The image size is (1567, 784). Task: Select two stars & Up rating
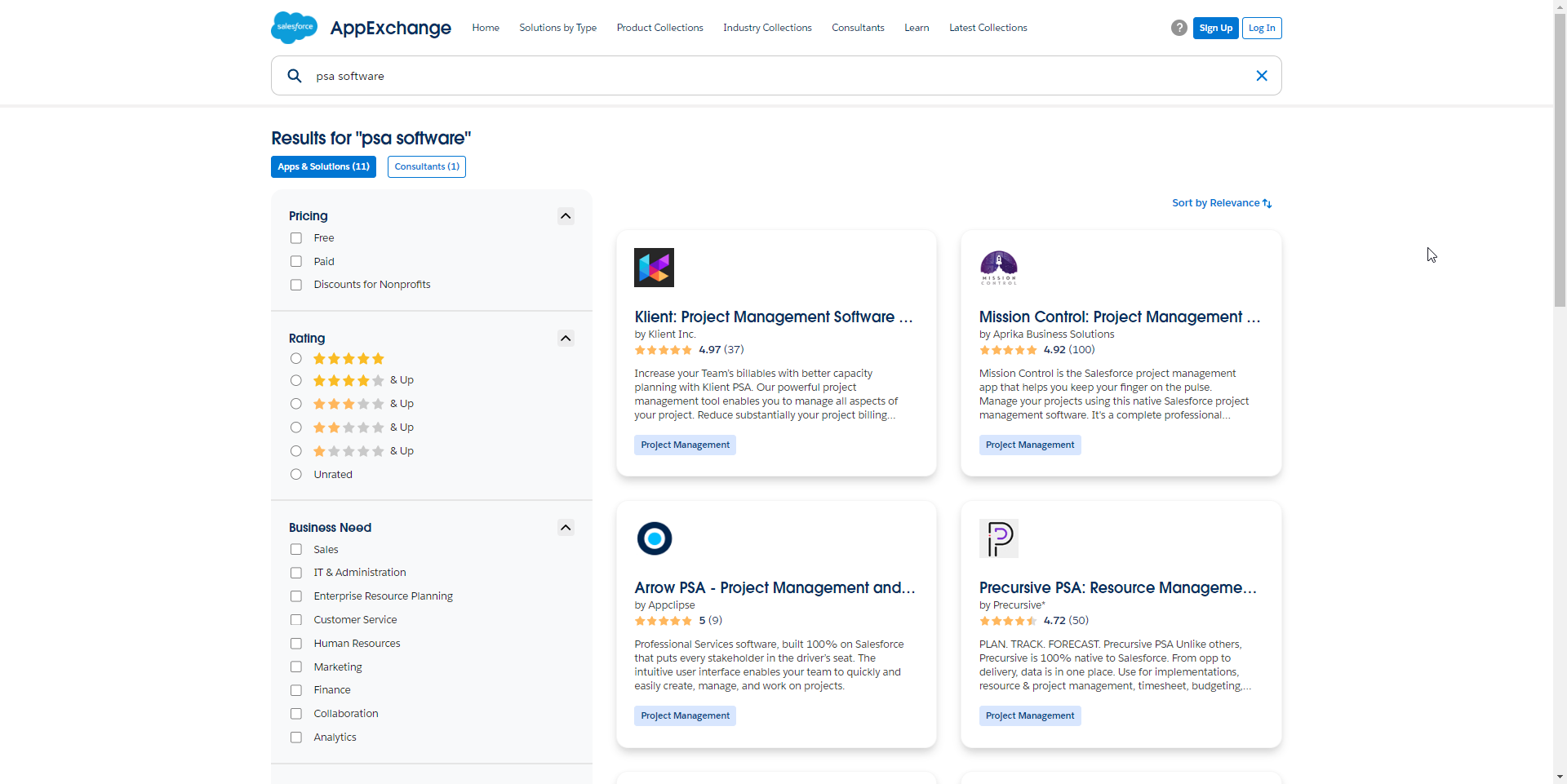point(296,427)
